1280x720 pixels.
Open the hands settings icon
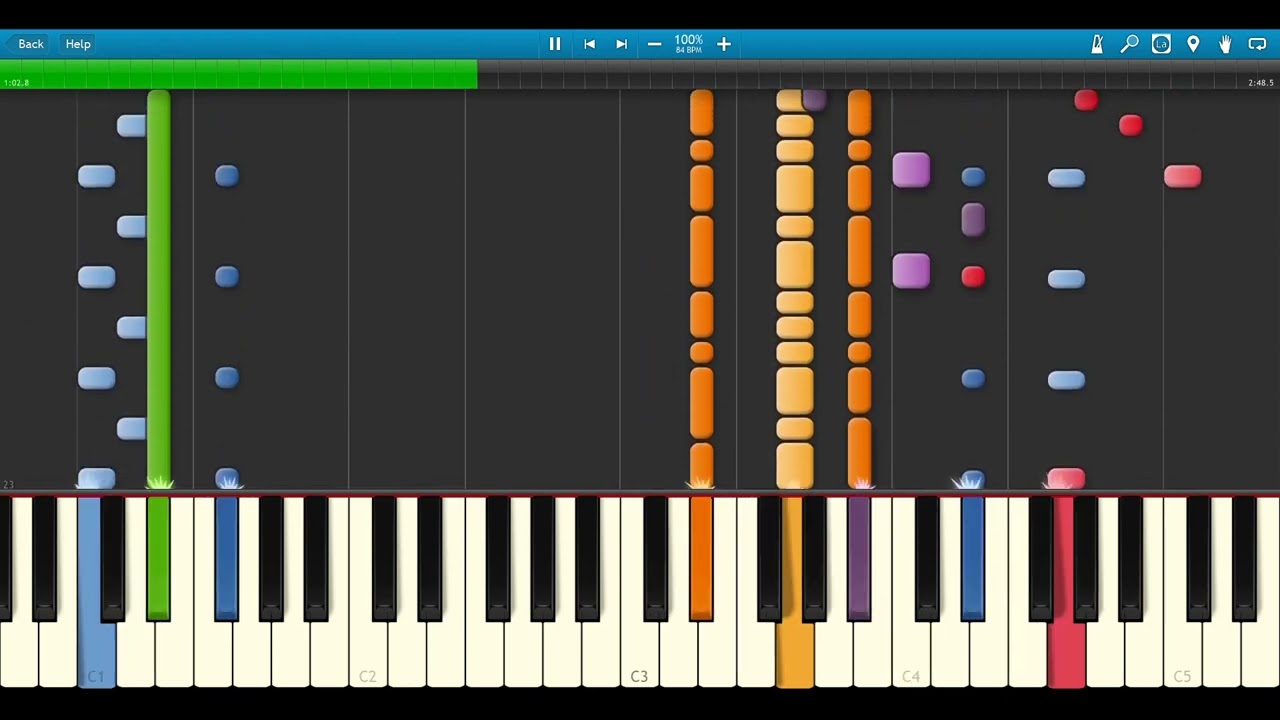[x=1225, y=44]
